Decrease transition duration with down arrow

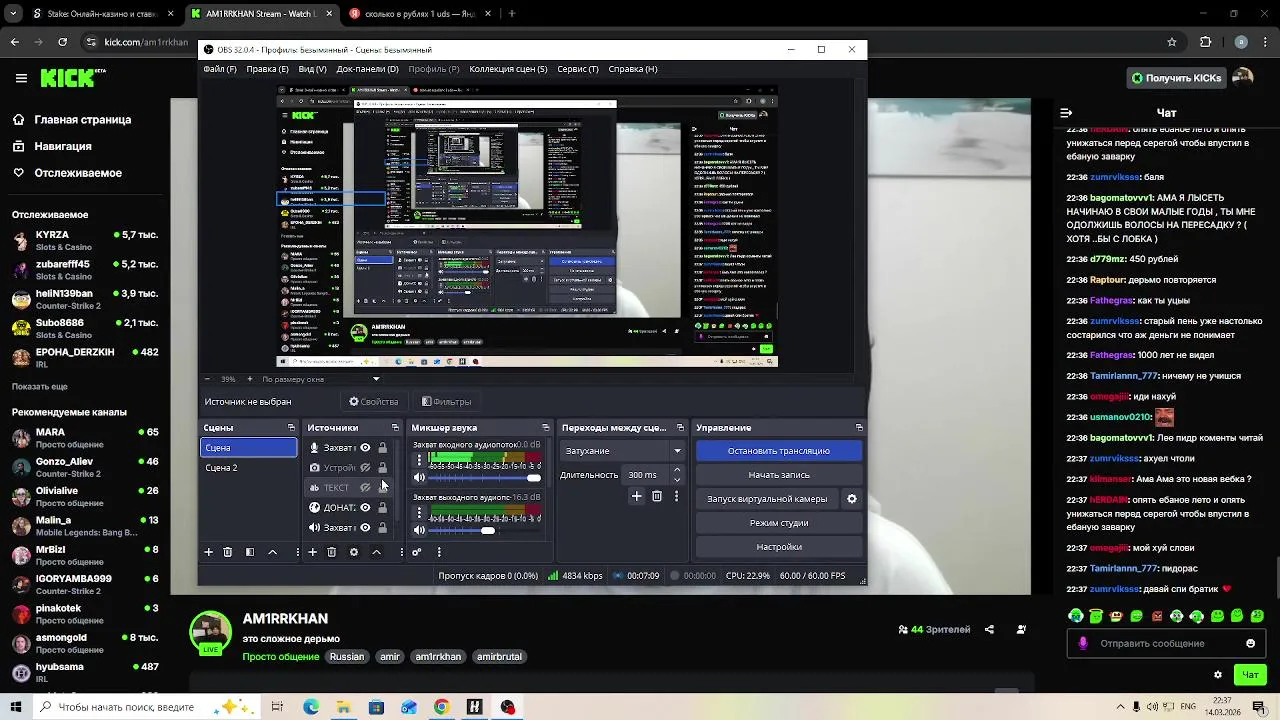point(677,480)
